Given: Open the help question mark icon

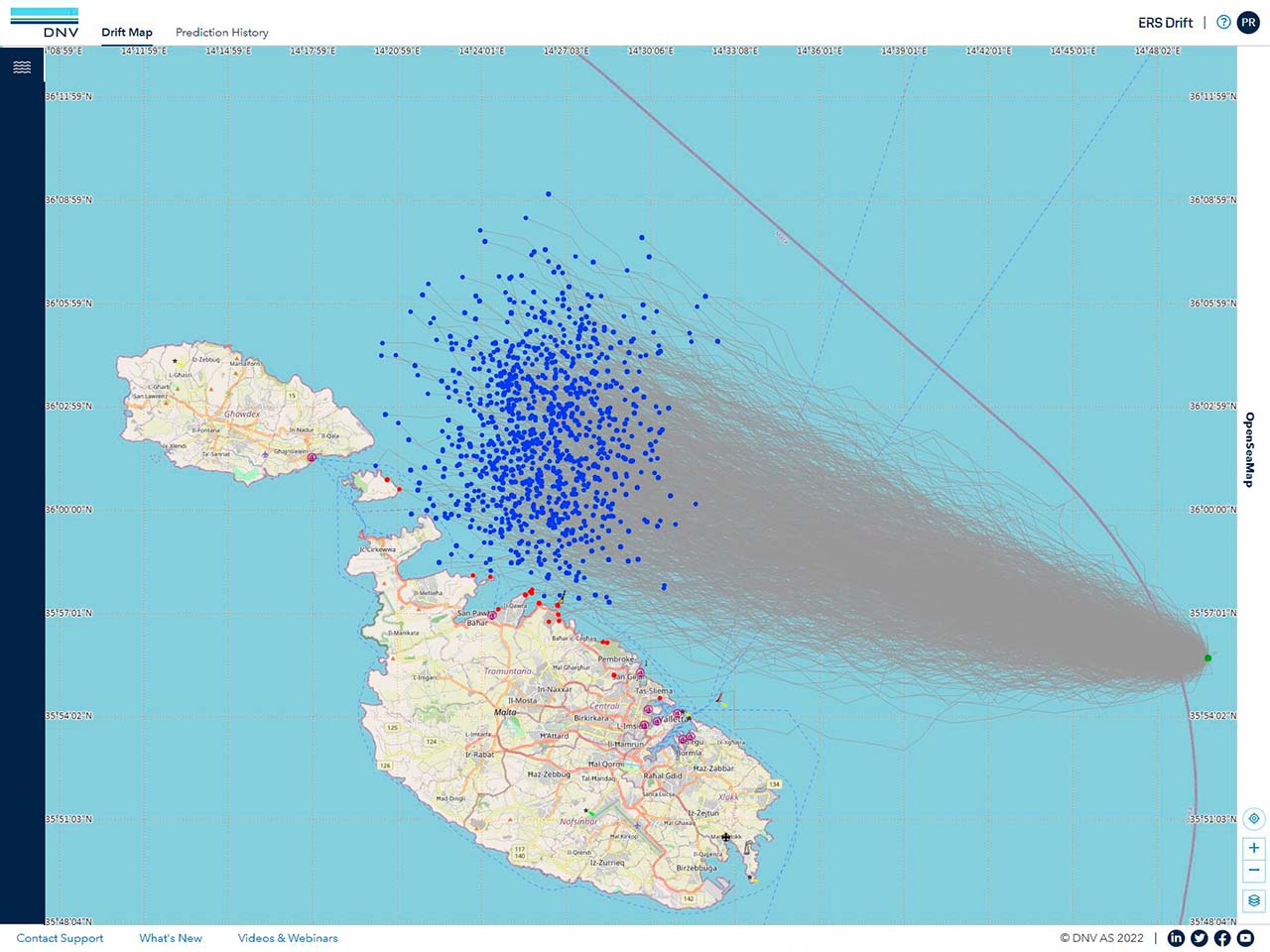Looking at the screenshot, I should click(1223, 22).
